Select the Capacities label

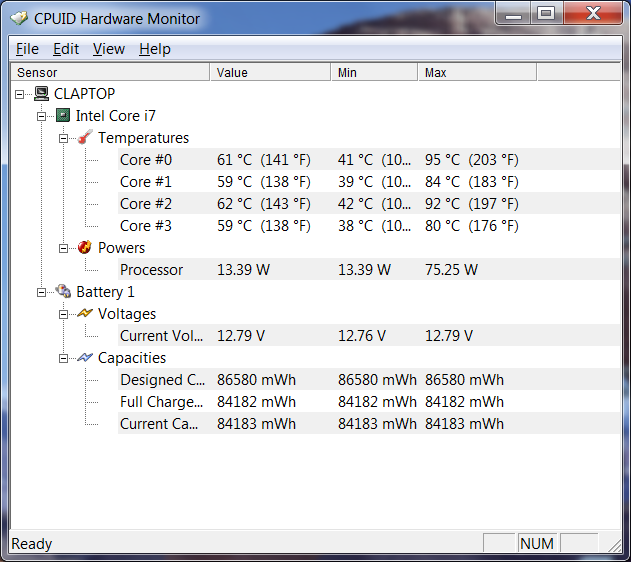[x=132, y=358]
